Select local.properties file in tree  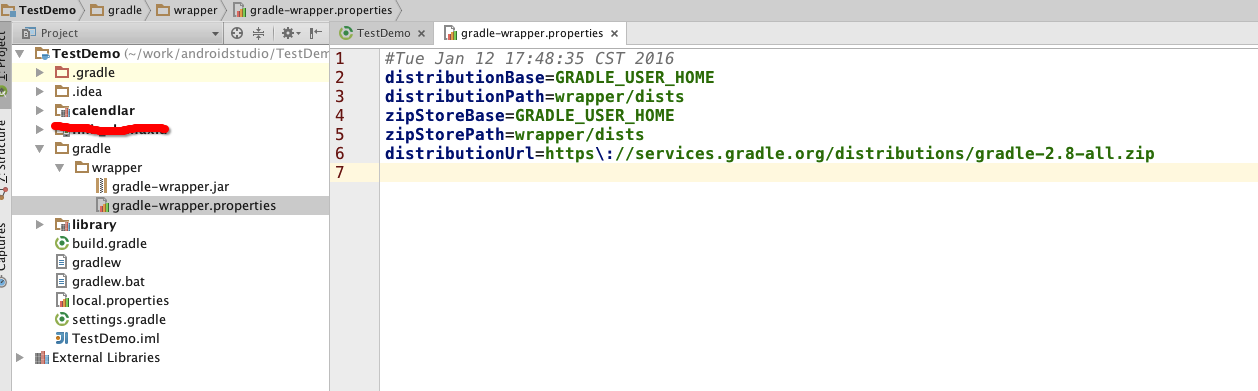coord(120,300)
